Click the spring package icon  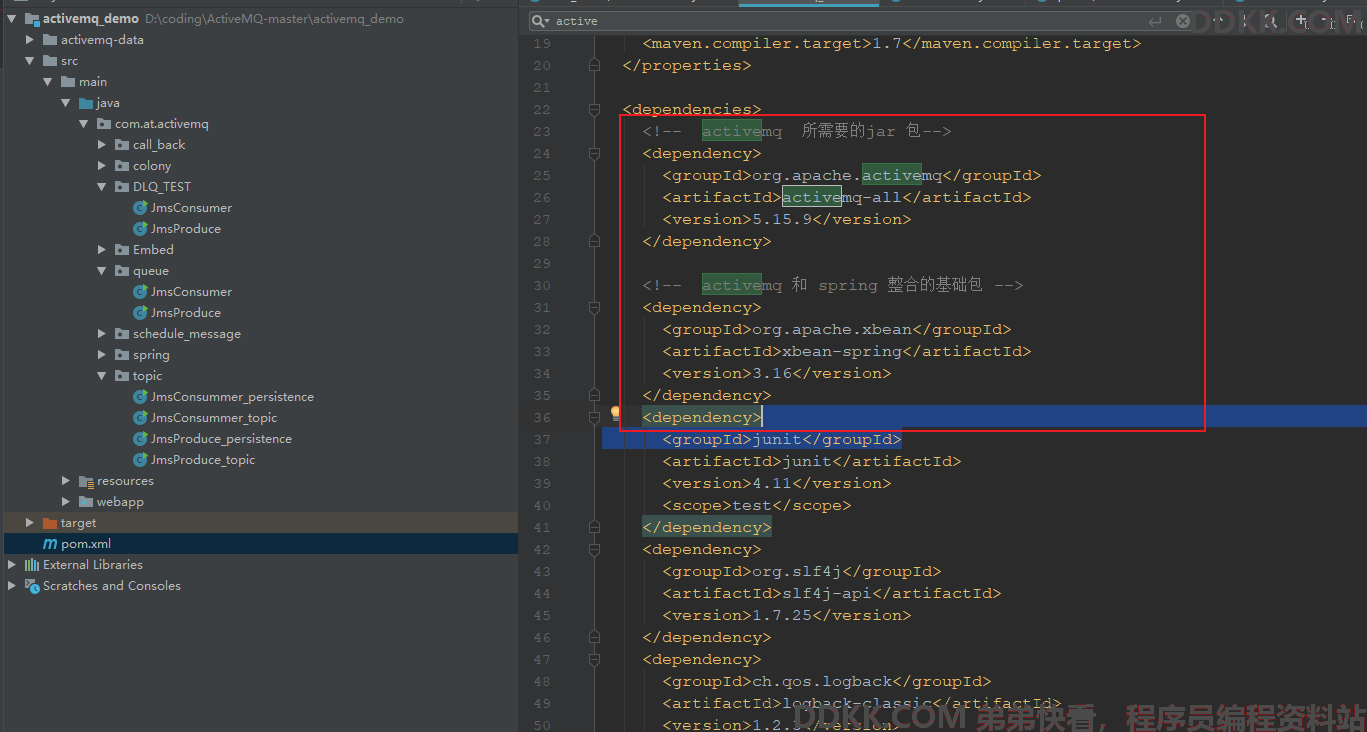click(123, 355)
